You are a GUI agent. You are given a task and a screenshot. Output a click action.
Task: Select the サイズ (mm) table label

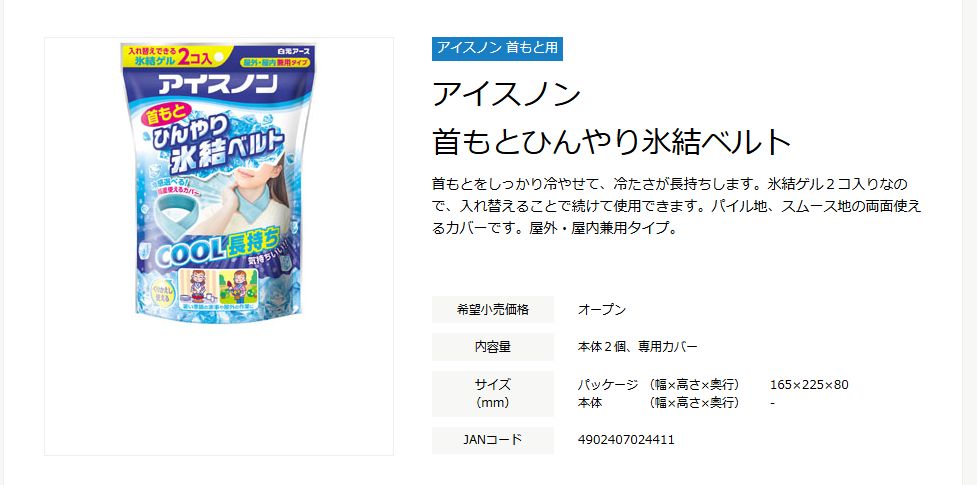492,393
